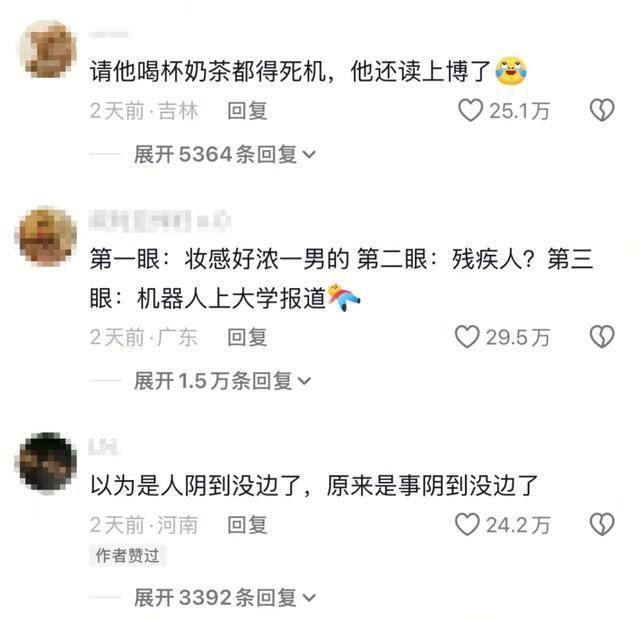Reply to the 河南 comment
This screenshot has height=620, width=640.
tap(247, 525)
